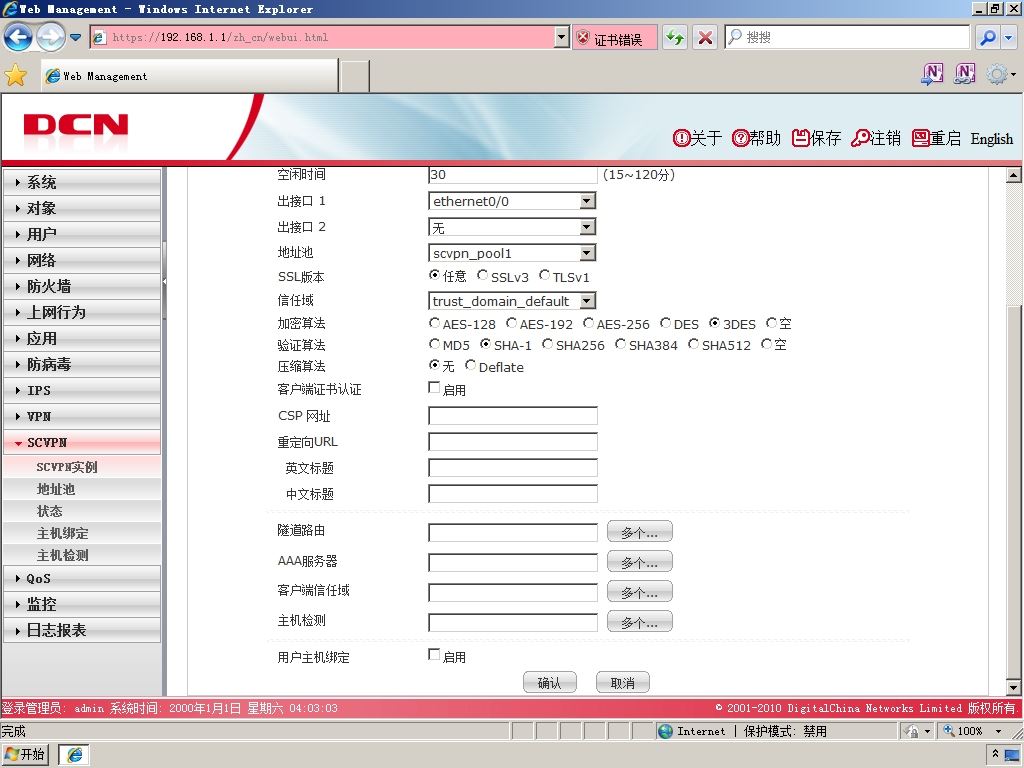Click the 重启 Reboot icon link

pyautogui.click(x=936, y=138)
